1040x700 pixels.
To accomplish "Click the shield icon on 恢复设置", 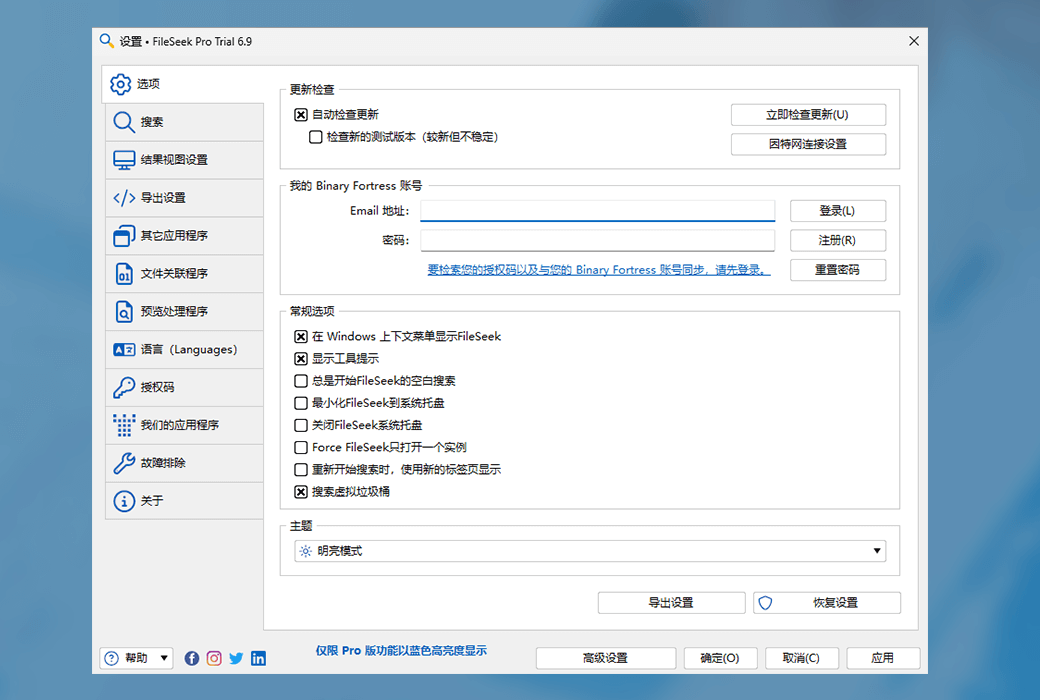I will coord(765,603).
